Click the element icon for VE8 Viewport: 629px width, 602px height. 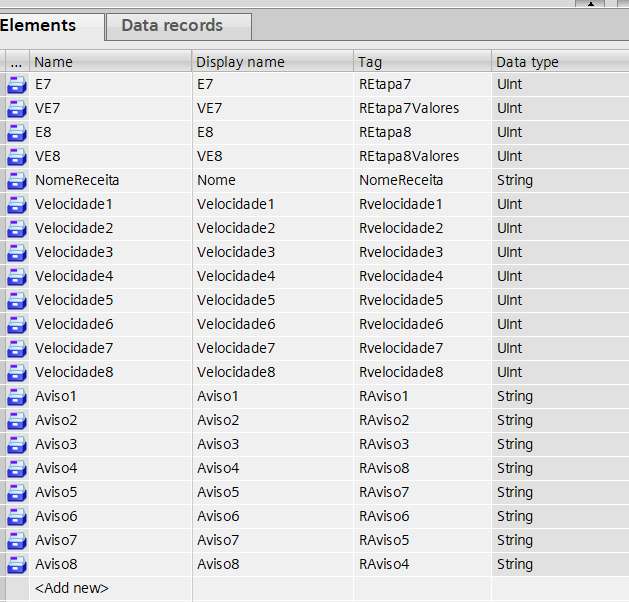(x=16, y=157)
